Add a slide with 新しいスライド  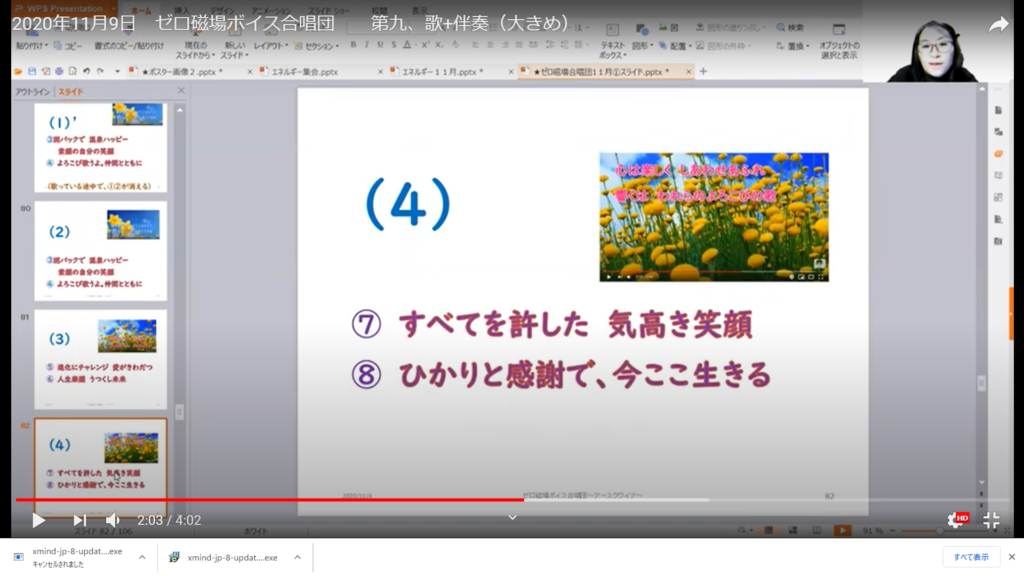(234, 50)
